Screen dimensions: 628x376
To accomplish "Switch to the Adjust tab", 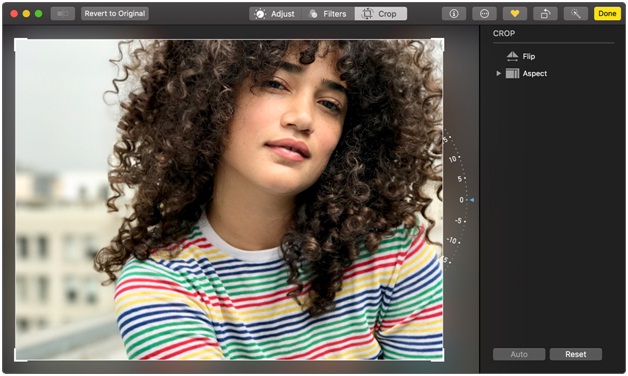I will pos(276,14).
